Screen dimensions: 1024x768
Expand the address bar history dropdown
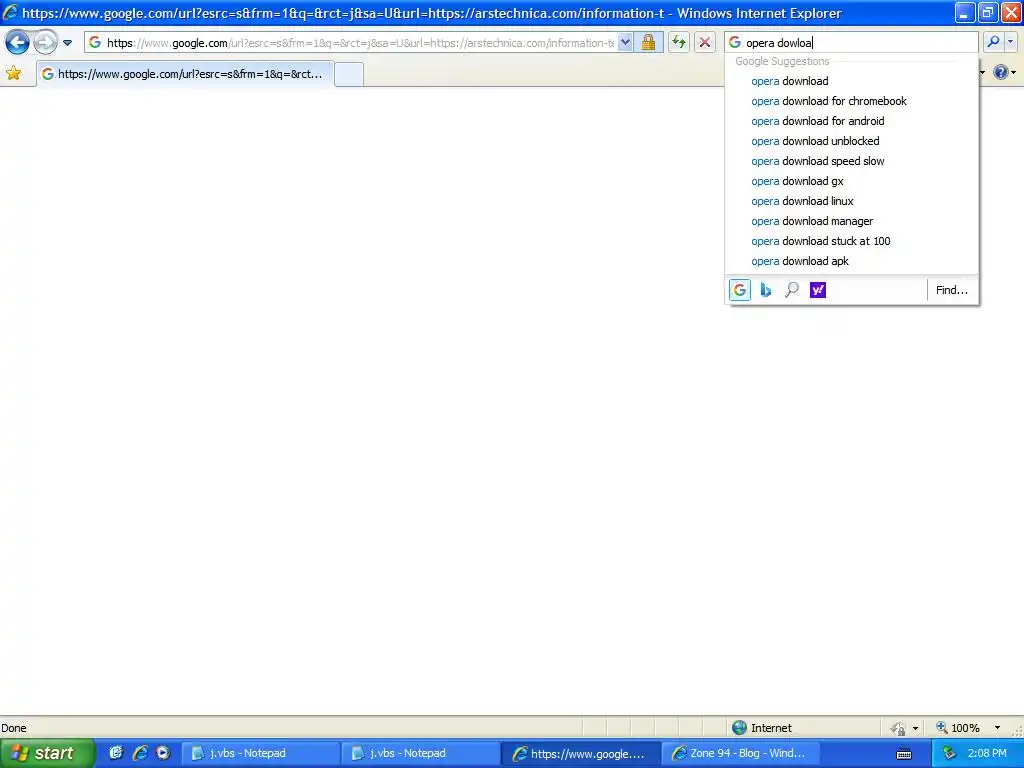coord(625,43)
